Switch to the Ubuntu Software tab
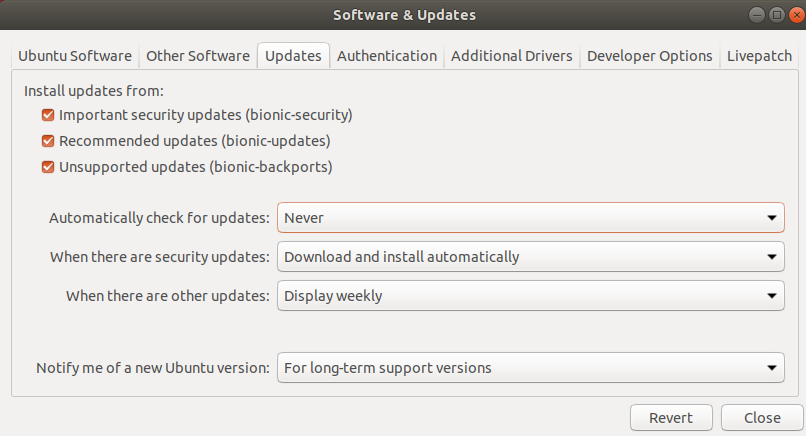The image size is (806, 436). pos(75,56)
